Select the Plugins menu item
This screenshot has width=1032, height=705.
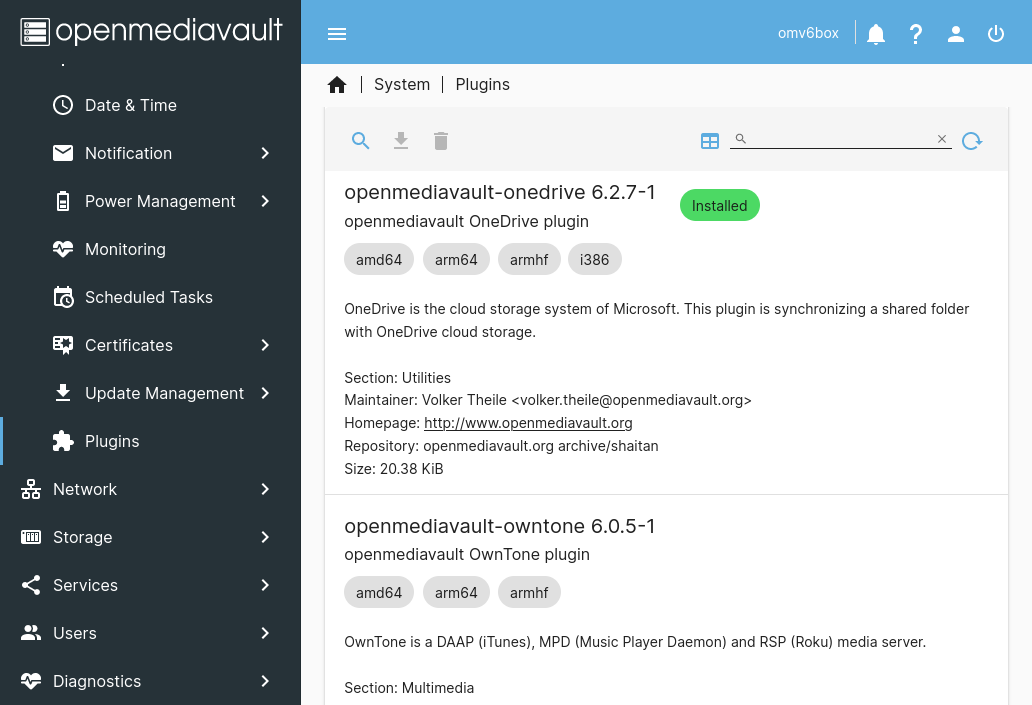(150, 441)
